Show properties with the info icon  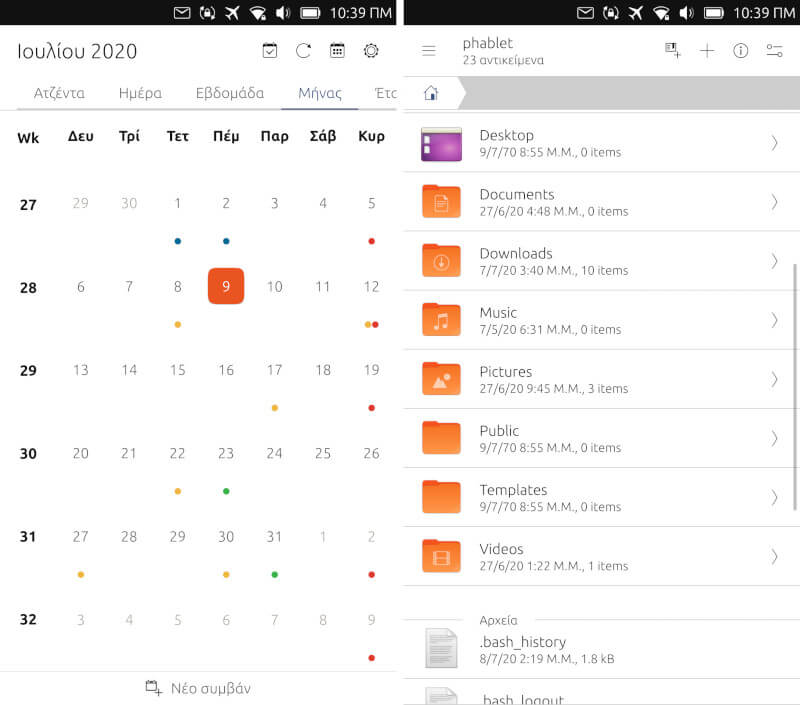[740, 51]
